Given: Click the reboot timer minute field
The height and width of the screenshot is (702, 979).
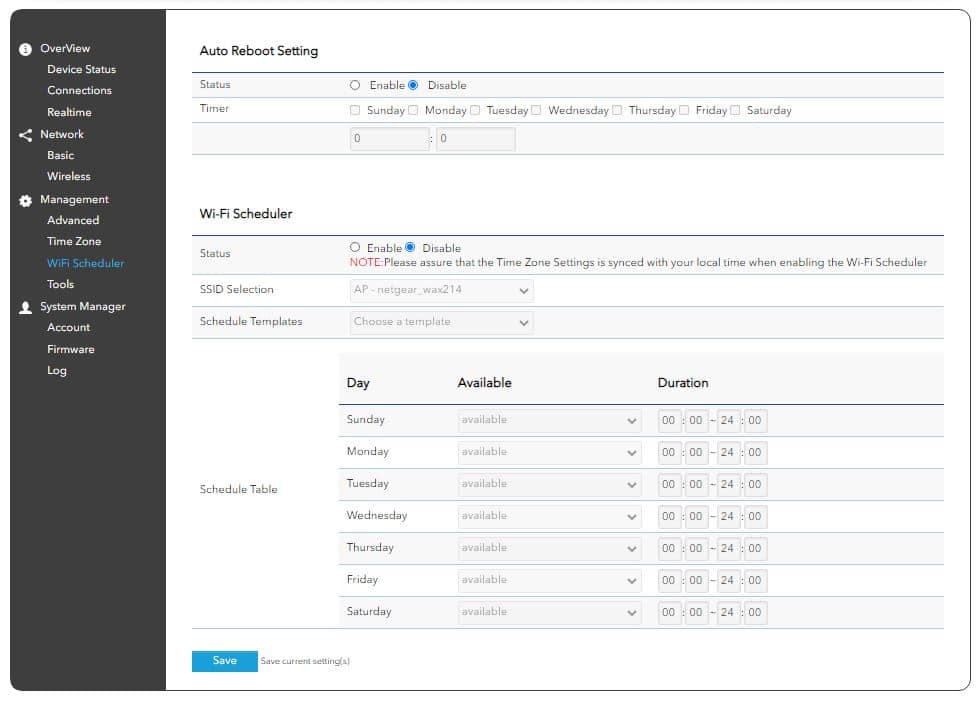Looking at the screenshot, I should [476, 139].
